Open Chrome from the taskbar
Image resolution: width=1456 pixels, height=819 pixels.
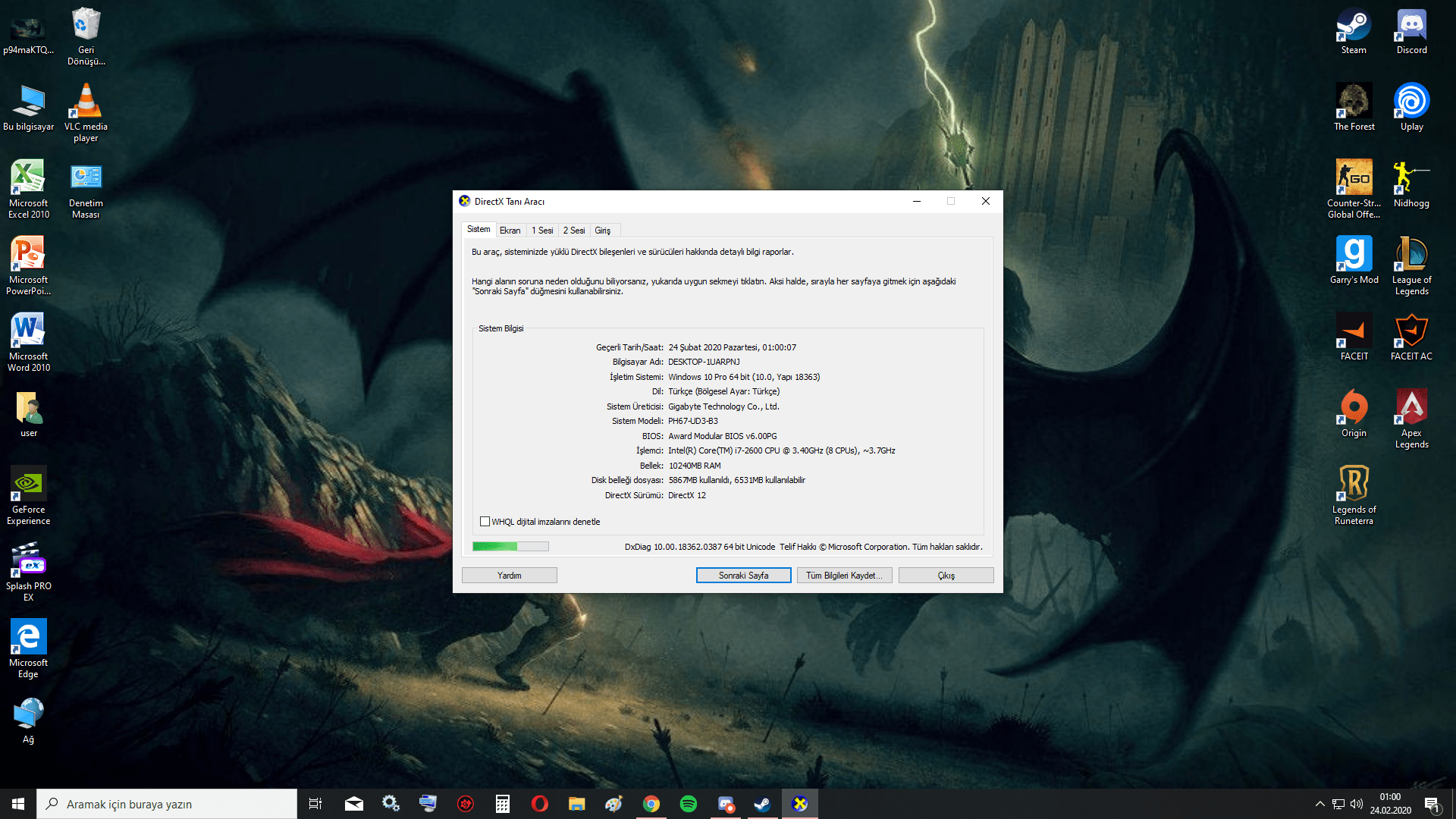(651, 804)
